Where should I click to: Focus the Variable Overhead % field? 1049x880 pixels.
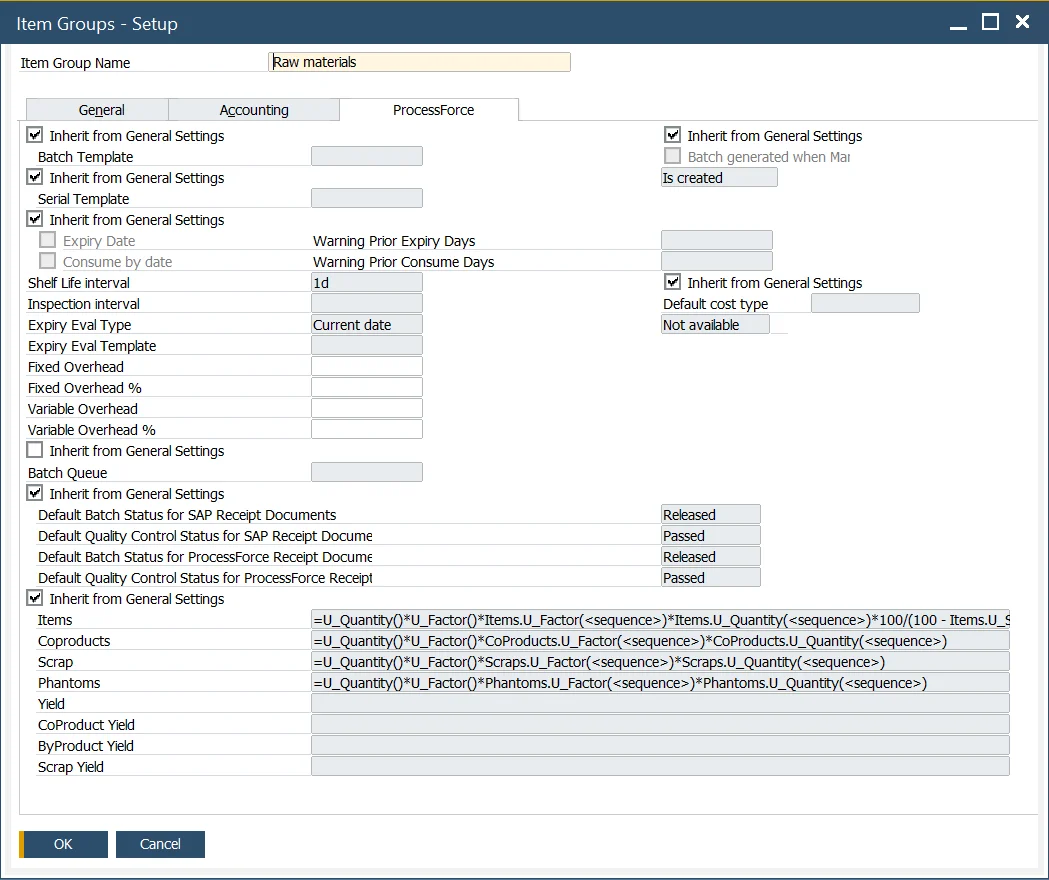pyautogui.click(x=367, y=430)
